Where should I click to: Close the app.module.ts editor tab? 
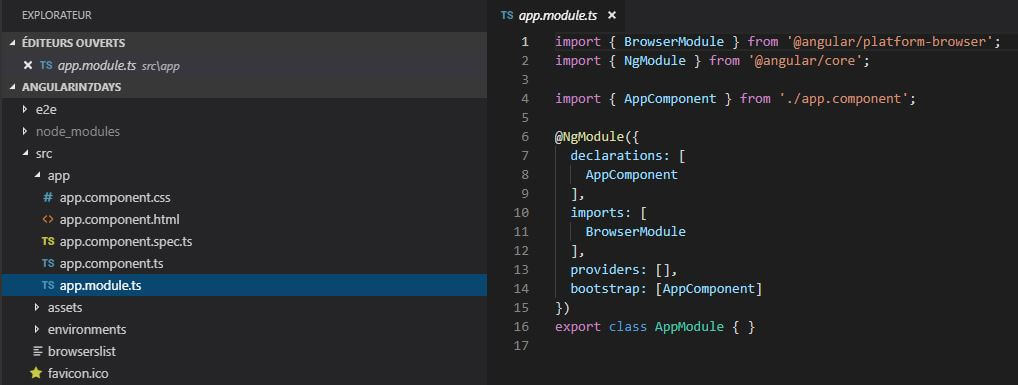tap(612, 16)
